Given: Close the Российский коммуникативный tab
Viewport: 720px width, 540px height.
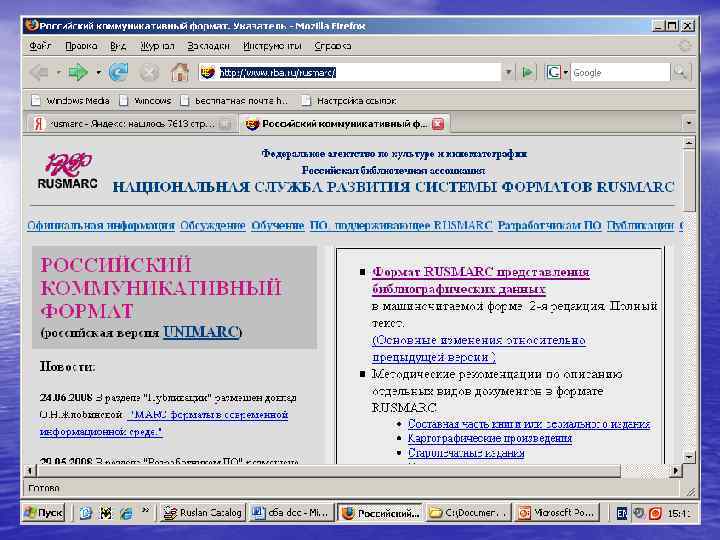Looking at the screenshot, I should tap(438, 124).
